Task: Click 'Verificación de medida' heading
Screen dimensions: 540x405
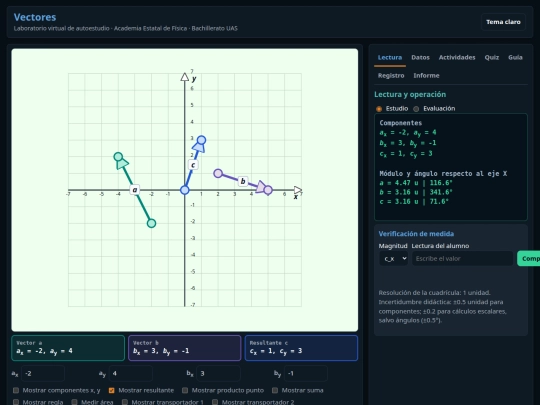Action: 416,234
